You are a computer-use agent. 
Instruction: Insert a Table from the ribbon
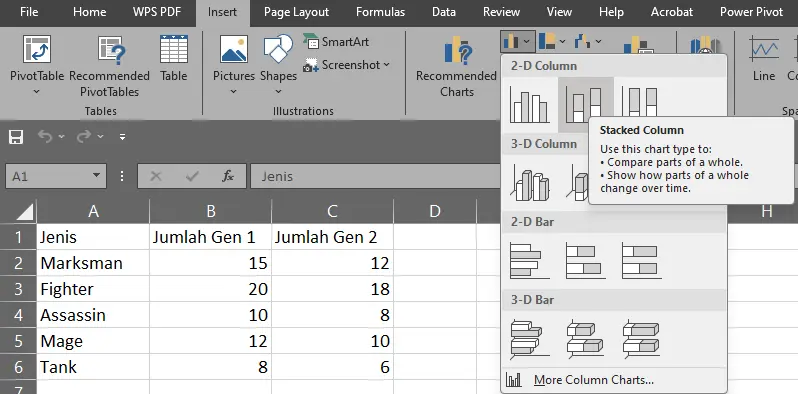pos(174,59)
